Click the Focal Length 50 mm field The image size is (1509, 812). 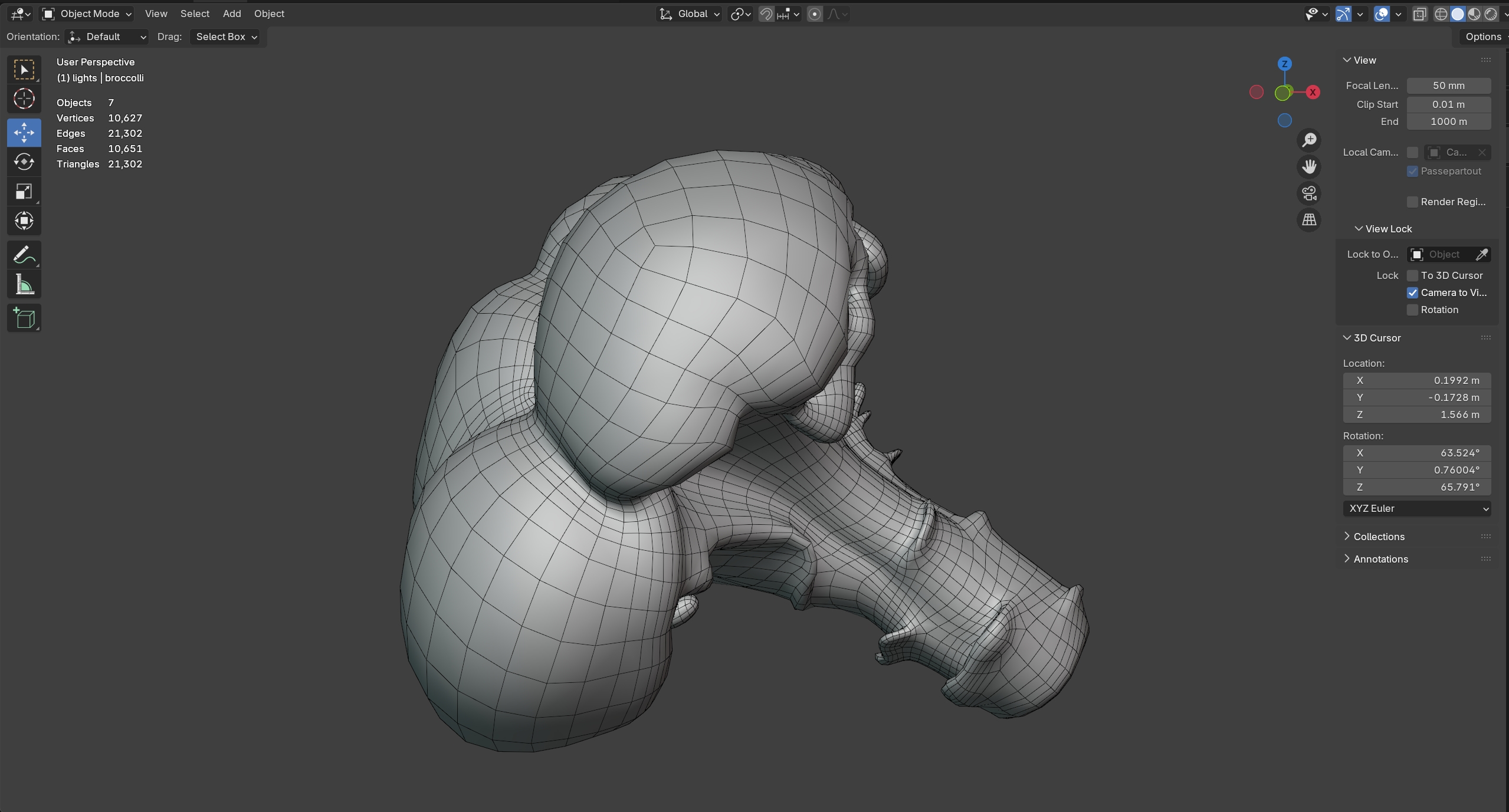pyautogui.click(x=1448, y=86)
